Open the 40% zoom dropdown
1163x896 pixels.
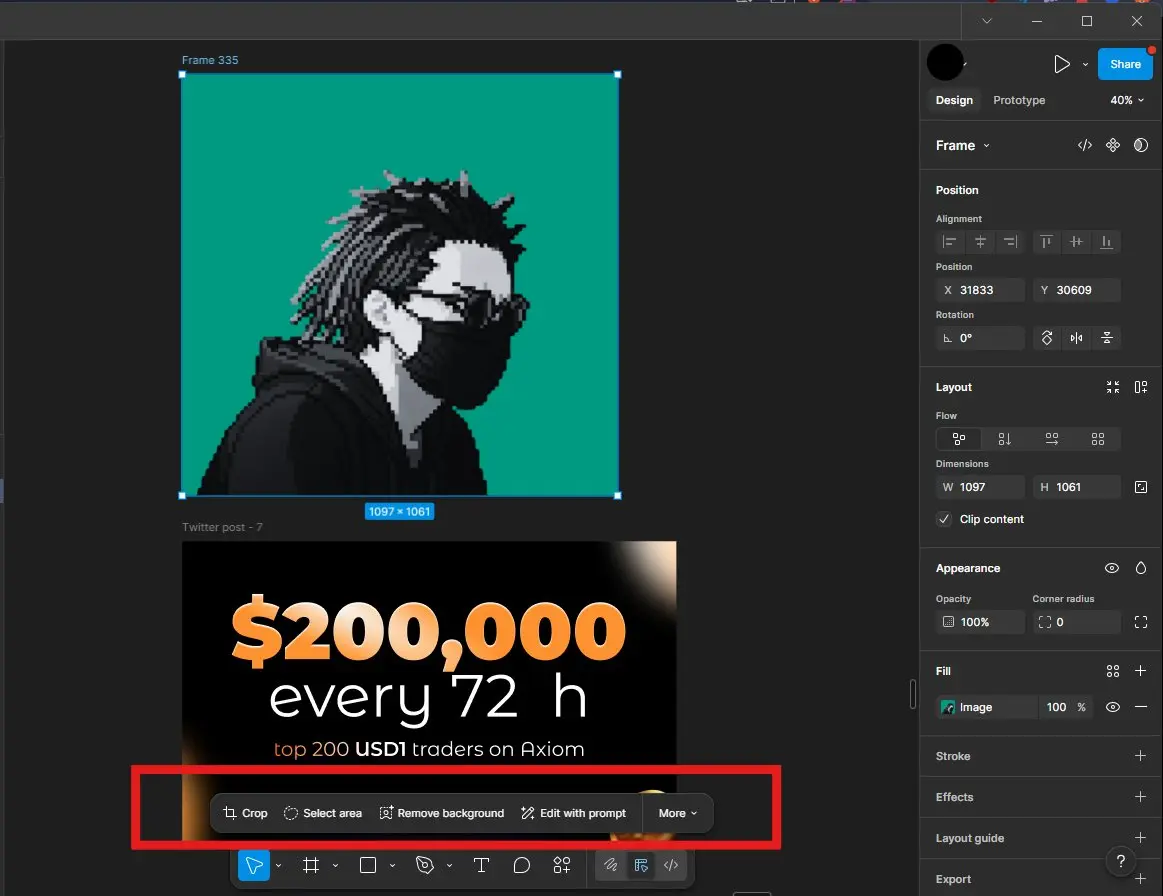(1127, 100)
